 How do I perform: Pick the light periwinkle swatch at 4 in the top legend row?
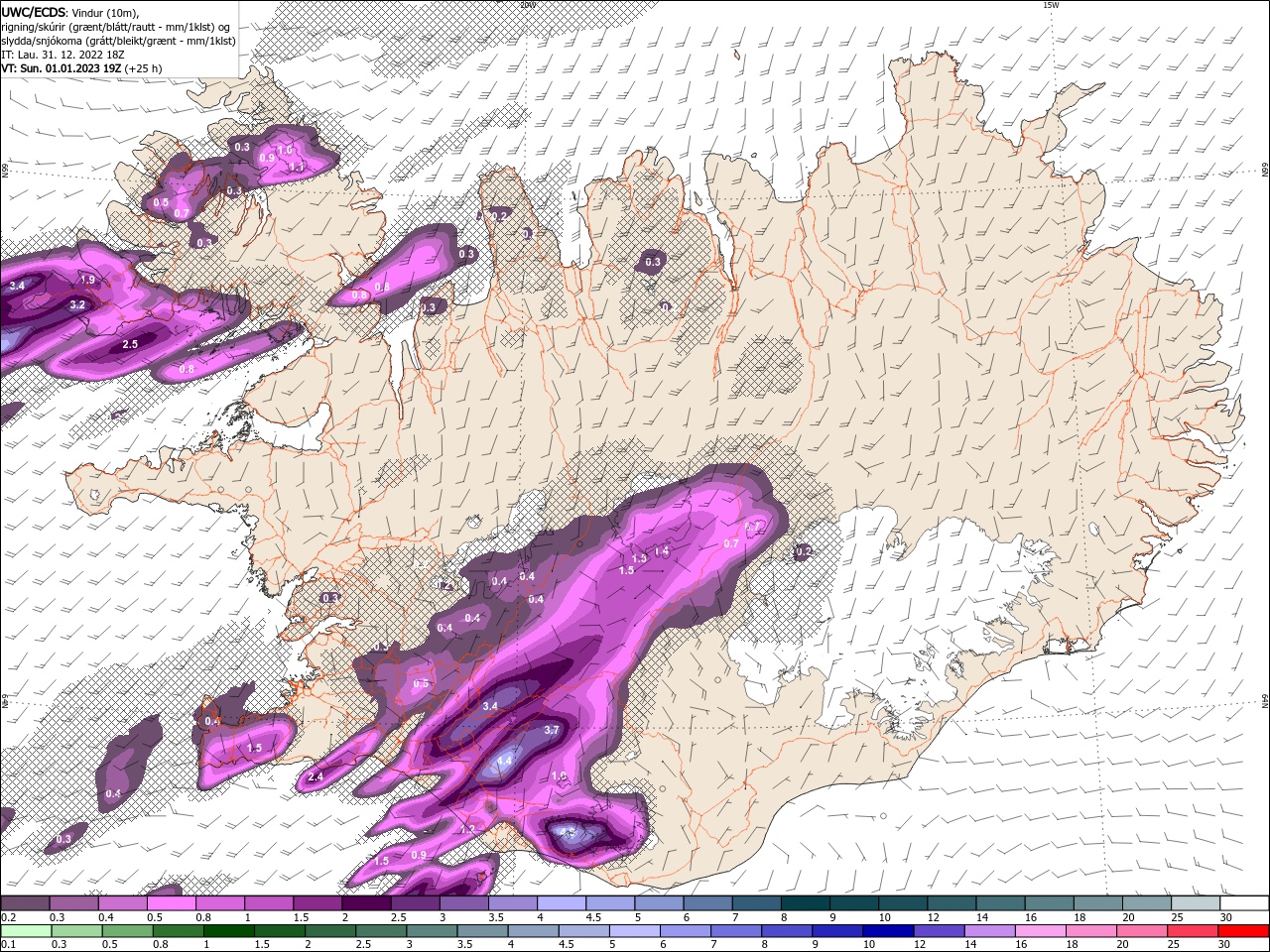click(562, 903)
